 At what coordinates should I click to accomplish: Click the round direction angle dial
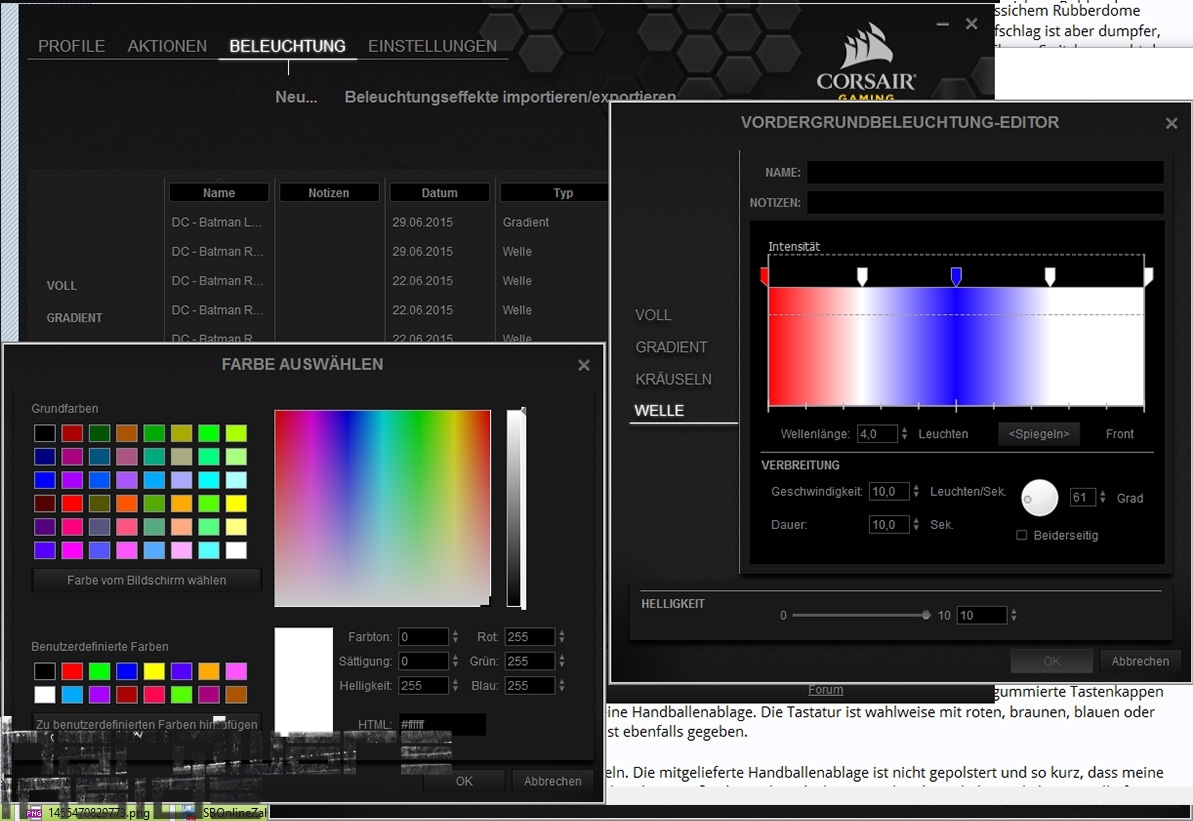coord(1039,497)
